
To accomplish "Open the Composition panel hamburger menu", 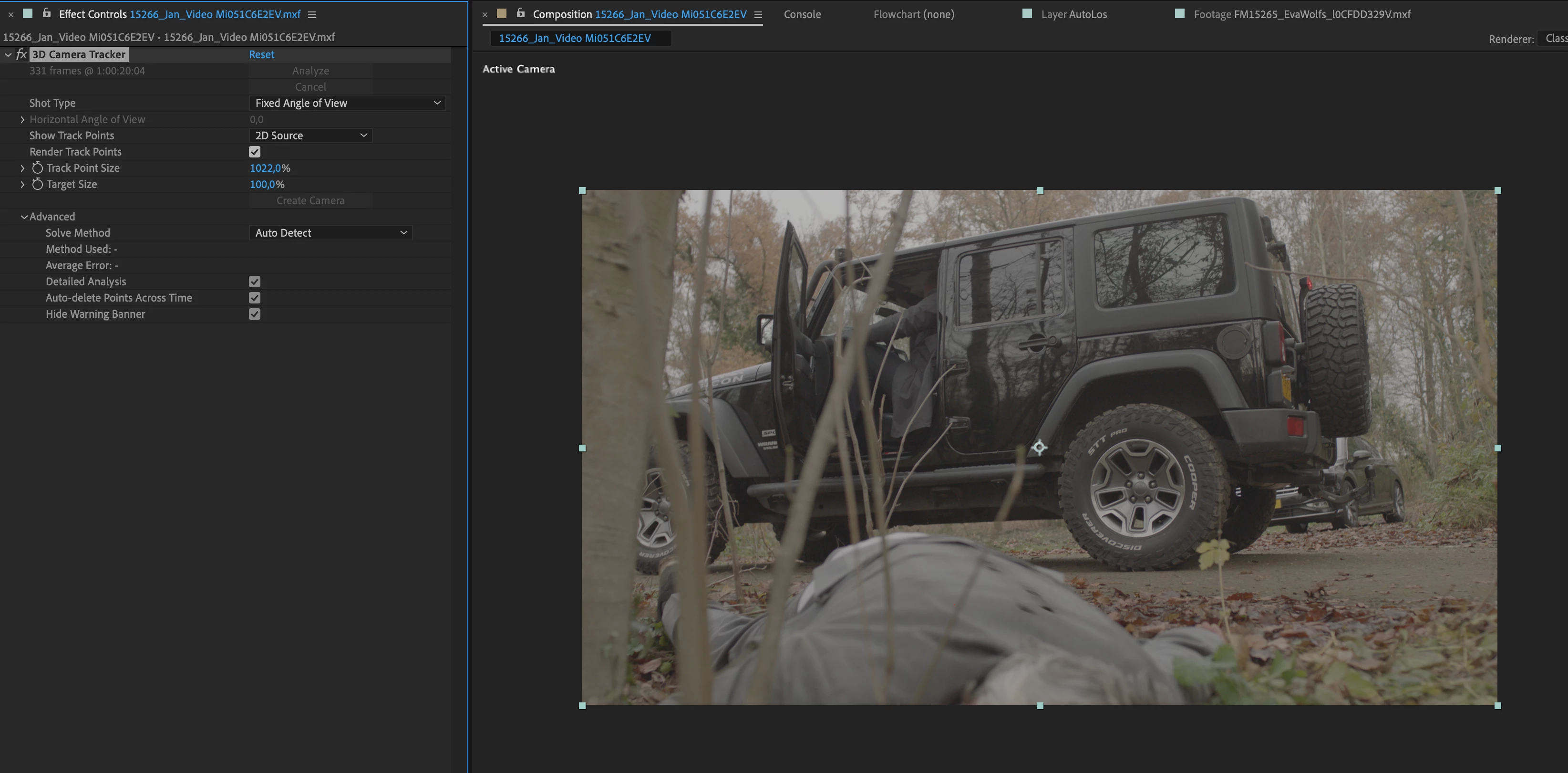I will coord(758,15).
